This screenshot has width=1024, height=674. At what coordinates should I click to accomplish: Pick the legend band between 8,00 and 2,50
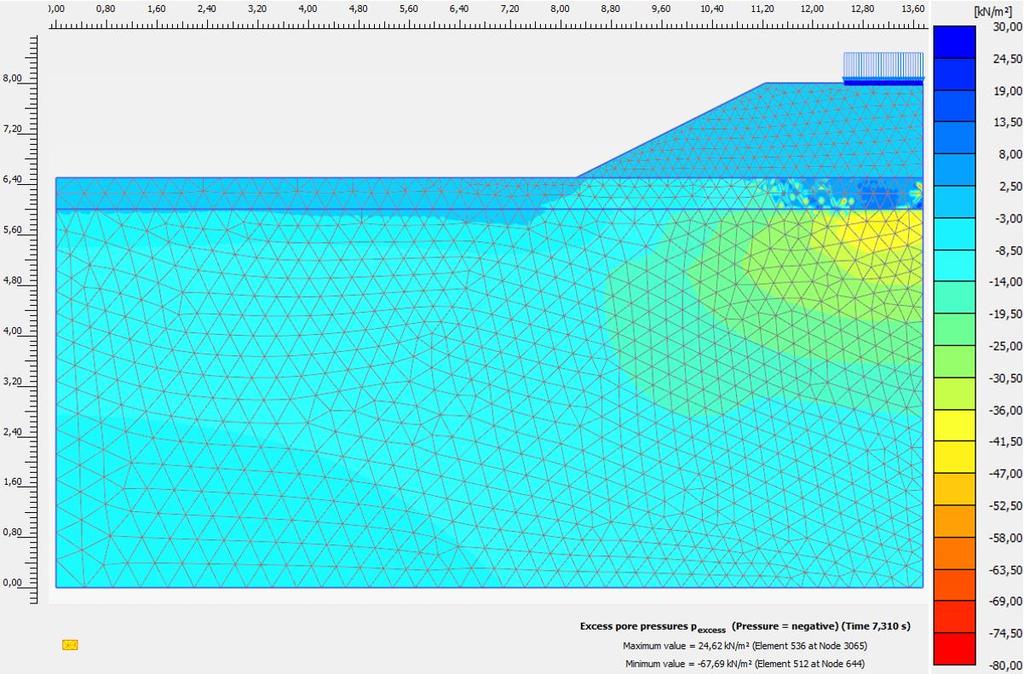(954, 170)
